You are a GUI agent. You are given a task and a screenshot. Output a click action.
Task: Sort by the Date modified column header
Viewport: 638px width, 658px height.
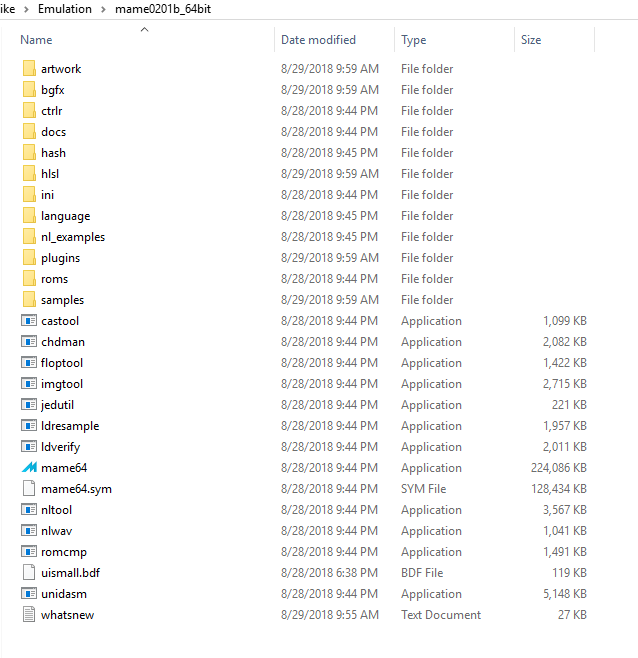coord(318,40)
